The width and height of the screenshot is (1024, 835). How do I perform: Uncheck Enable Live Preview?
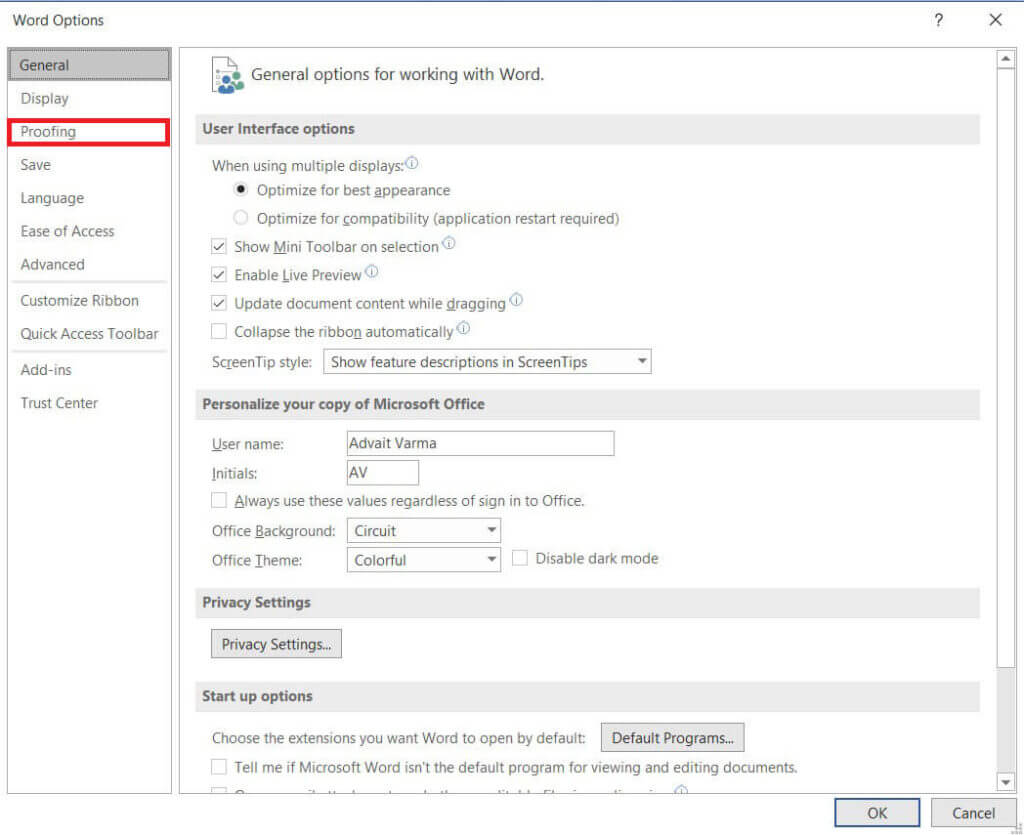pyautogui.click(x=219, y=275)
